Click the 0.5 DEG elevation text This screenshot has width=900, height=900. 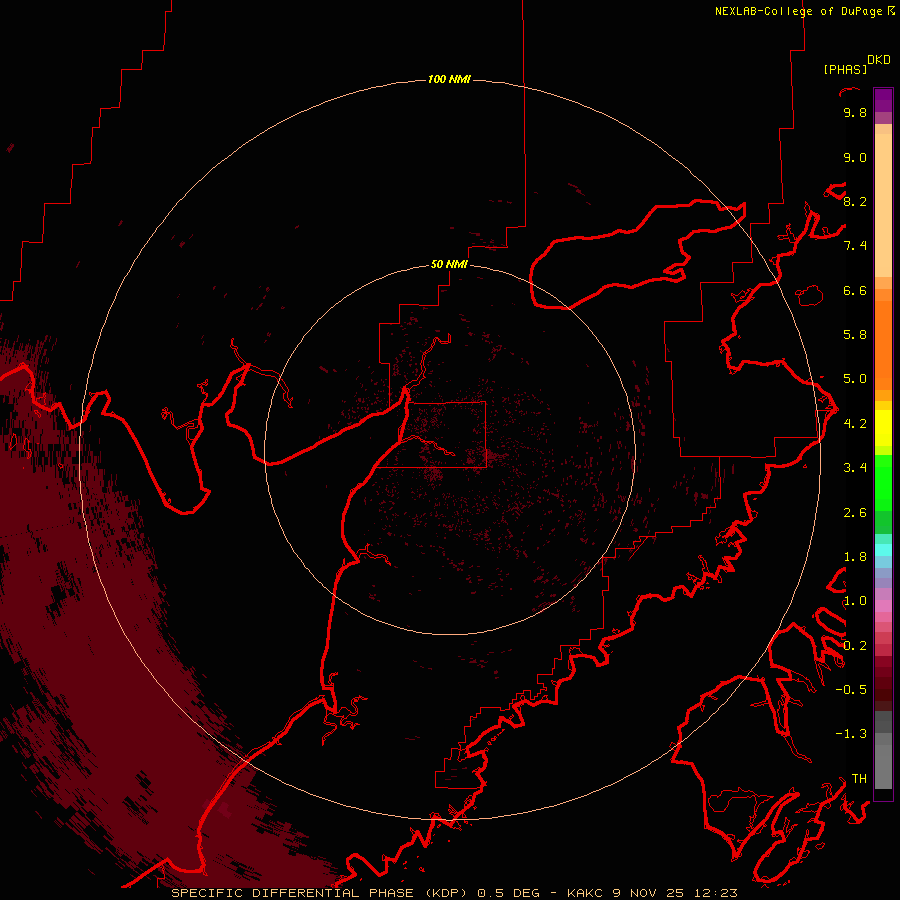click(509, 893)
